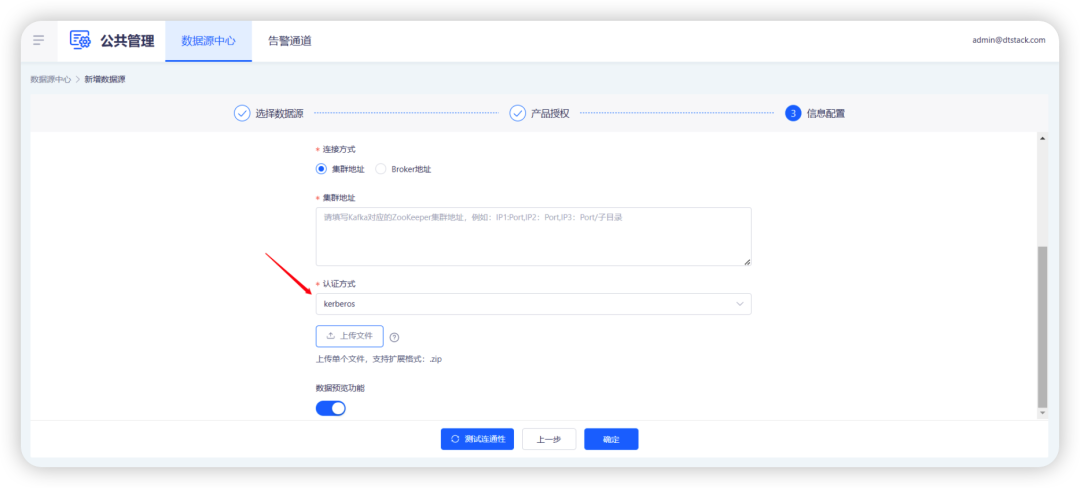Click the admin@dtstack.com account label

[1009, 40]
